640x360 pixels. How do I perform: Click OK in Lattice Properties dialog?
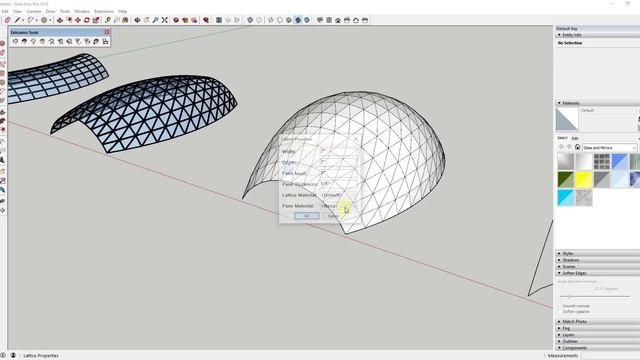[x=307, y=216]
